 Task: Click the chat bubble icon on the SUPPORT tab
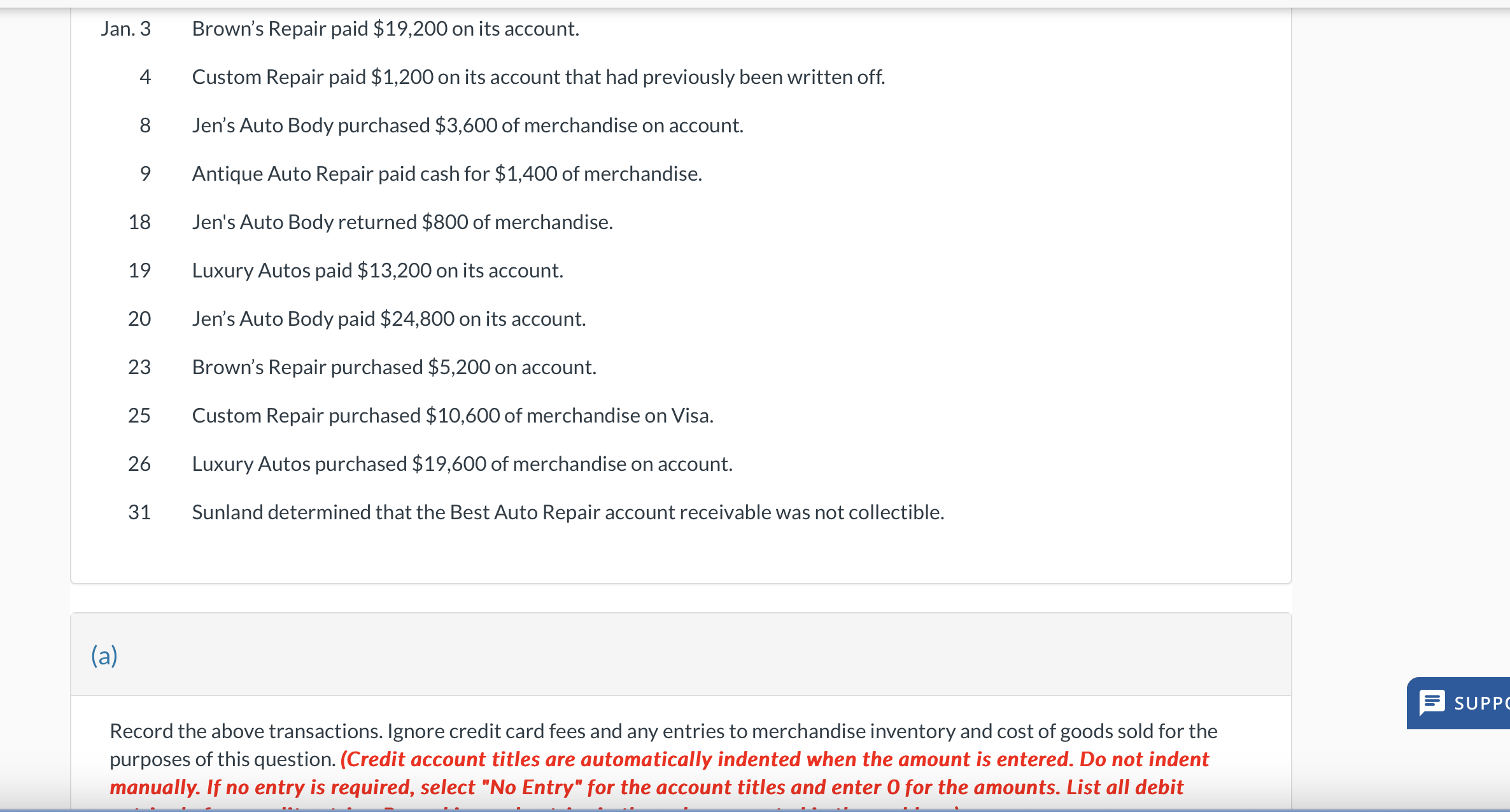pyautogui.click(x=1435, y=703)
